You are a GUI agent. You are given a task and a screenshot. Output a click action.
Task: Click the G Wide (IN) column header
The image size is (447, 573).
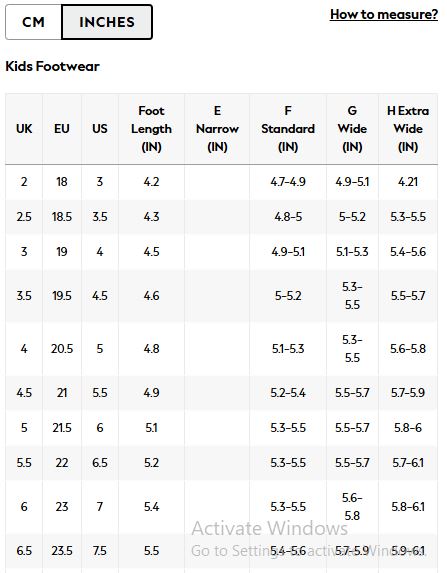point(352,129)
